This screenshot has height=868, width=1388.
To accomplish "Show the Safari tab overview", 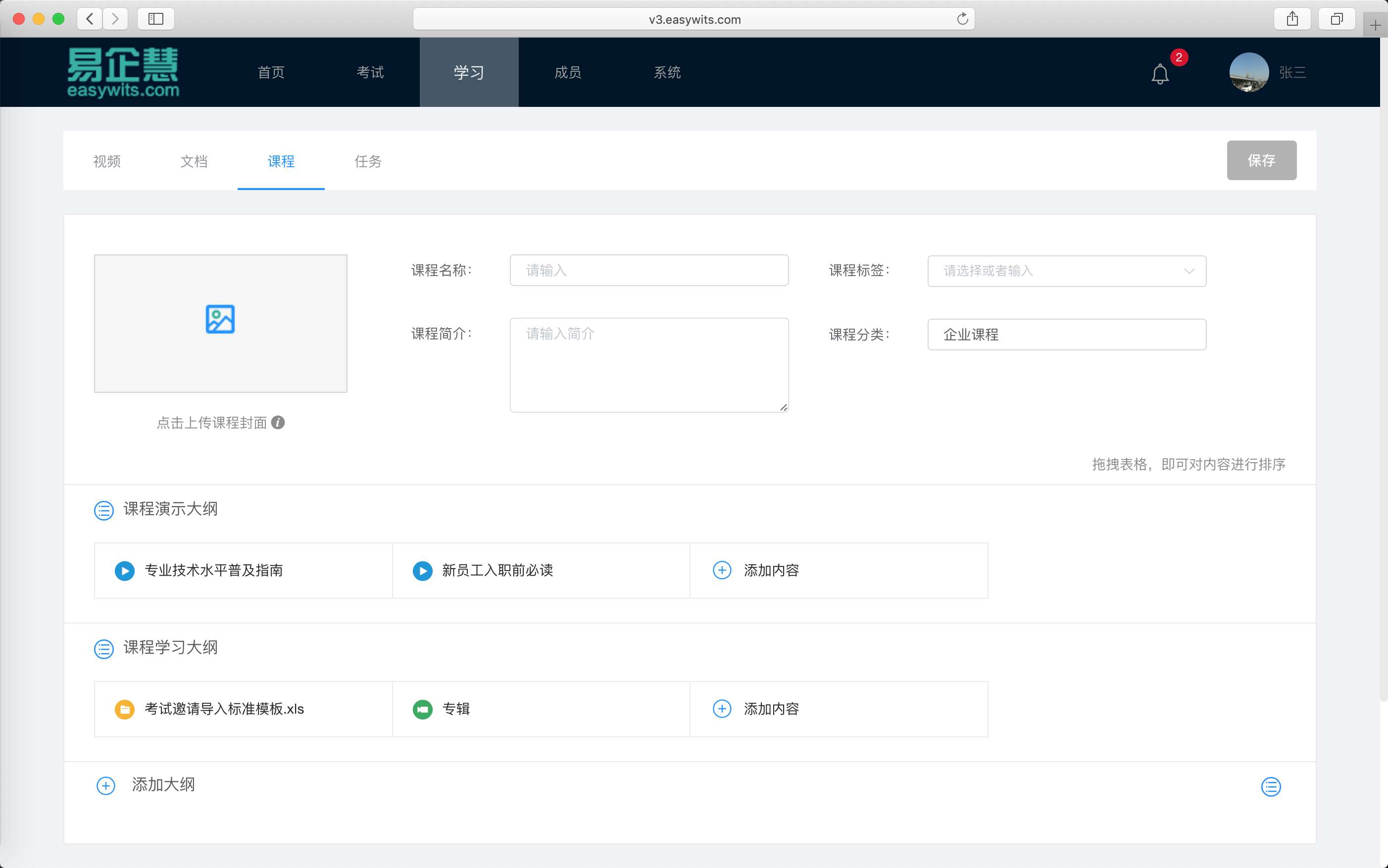I will click(1337, 19).
